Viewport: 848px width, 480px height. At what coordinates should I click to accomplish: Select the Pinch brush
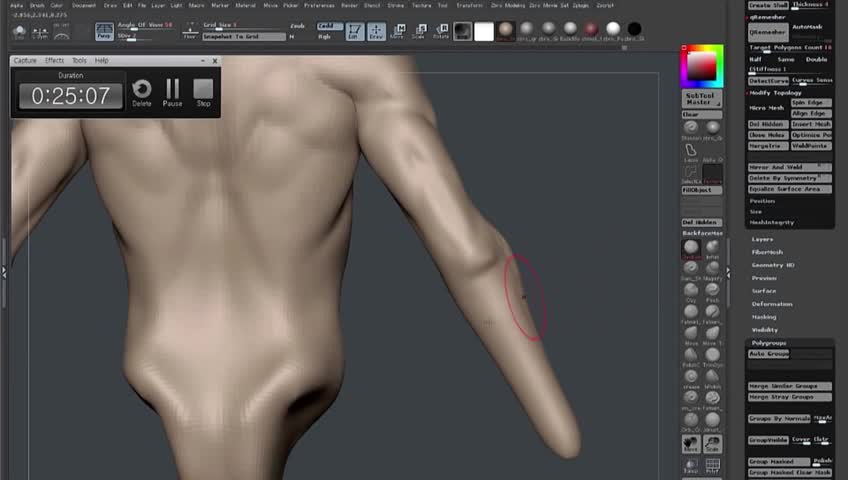coord(712,292)
